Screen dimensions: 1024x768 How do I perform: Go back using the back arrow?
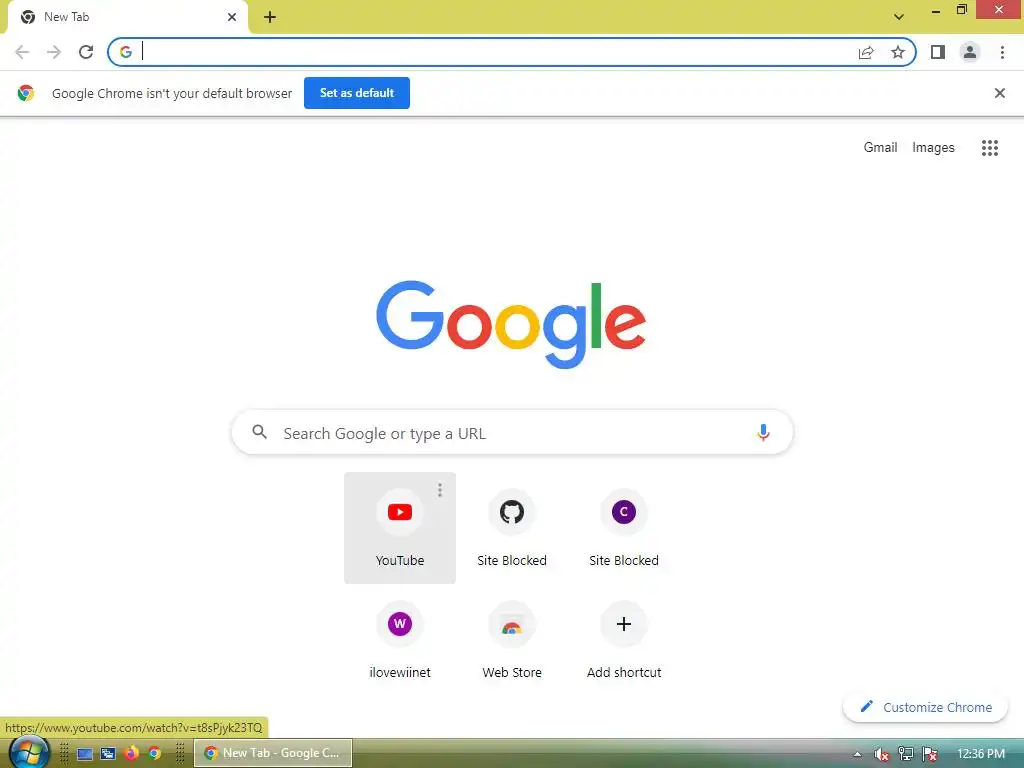22,52
